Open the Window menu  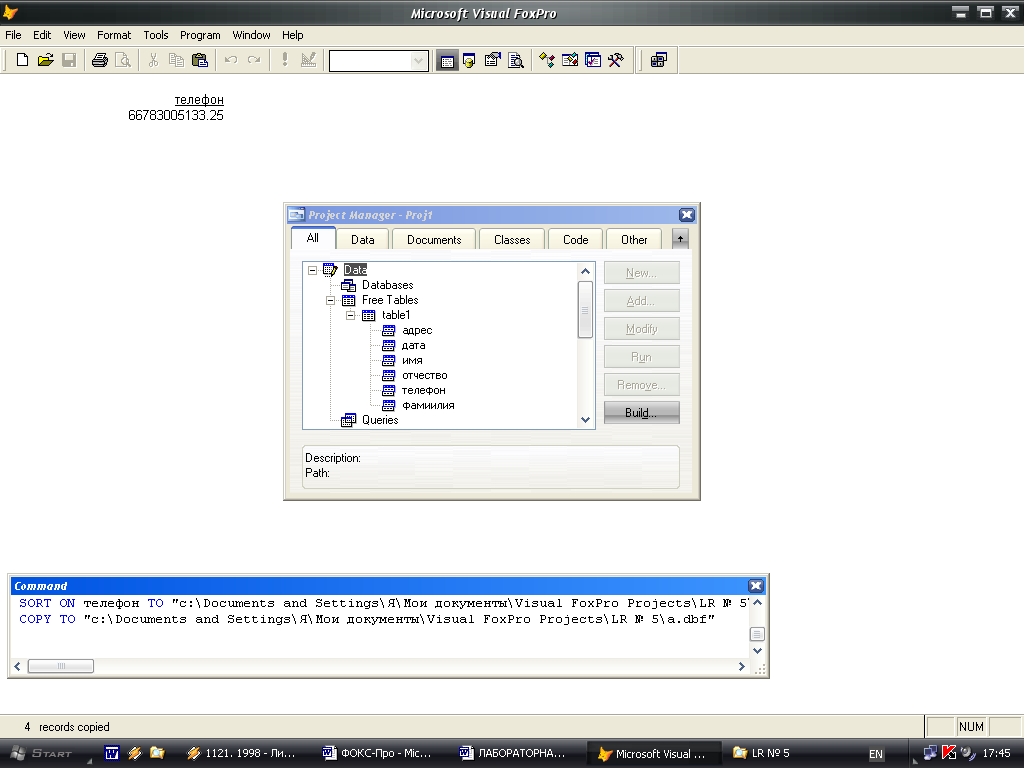pyautogui.click(x=251, y=35)
